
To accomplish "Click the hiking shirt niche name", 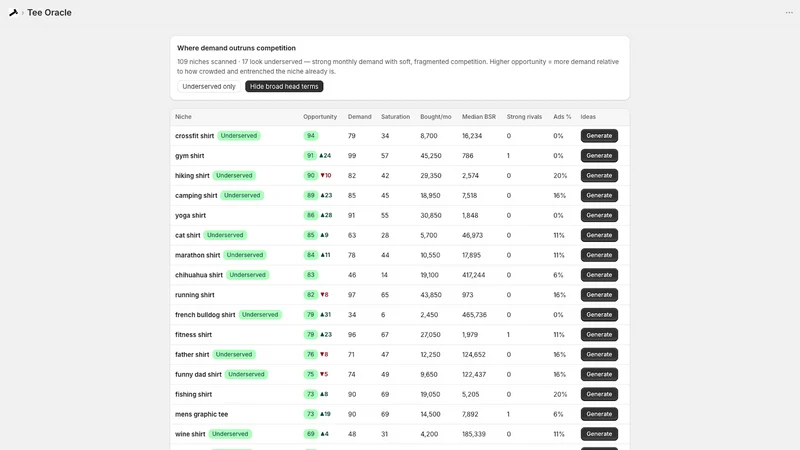I will [192, 176].
